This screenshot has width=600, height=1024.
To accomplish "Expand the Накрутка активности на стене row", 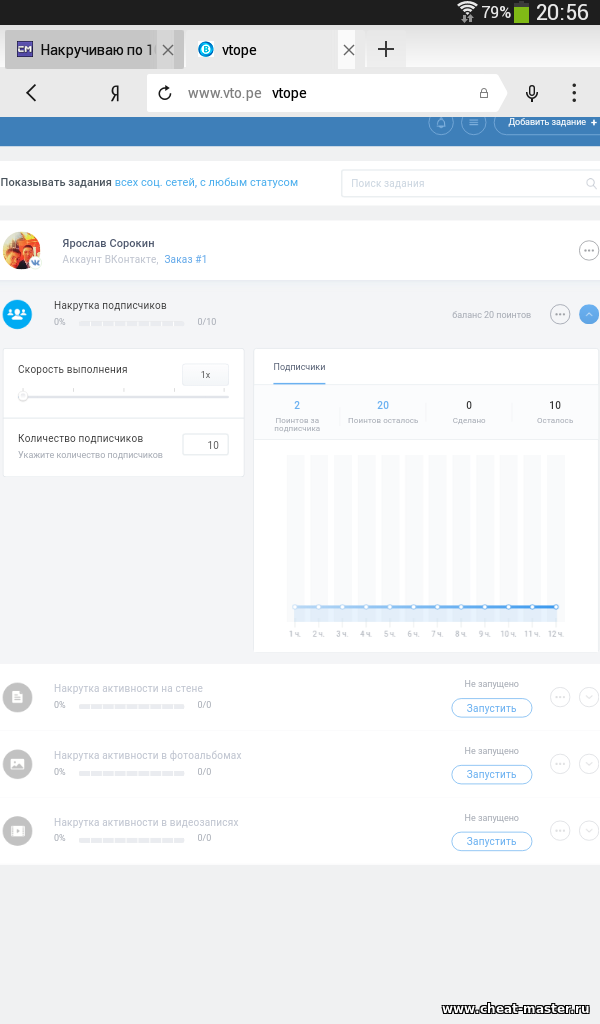I will 589,697.
